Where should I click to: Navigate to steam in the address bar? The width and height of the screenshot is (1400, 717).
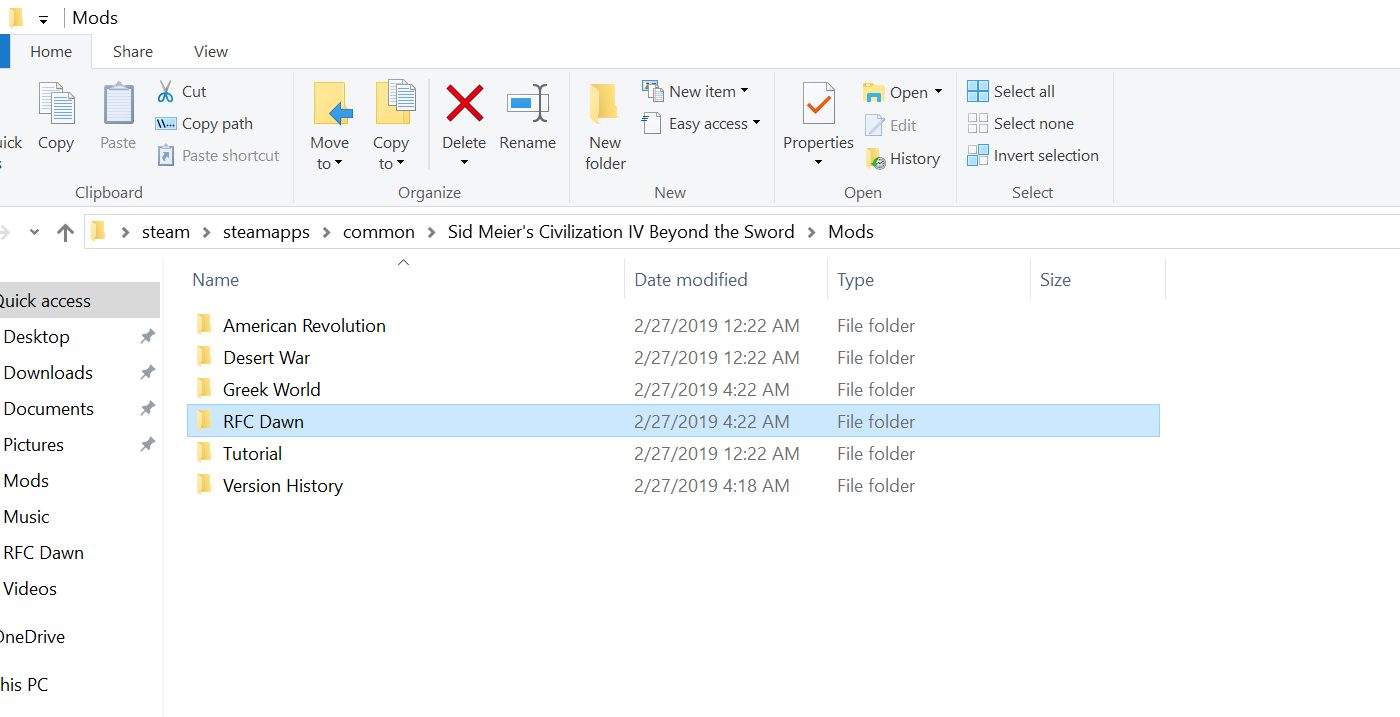point(166,232)
